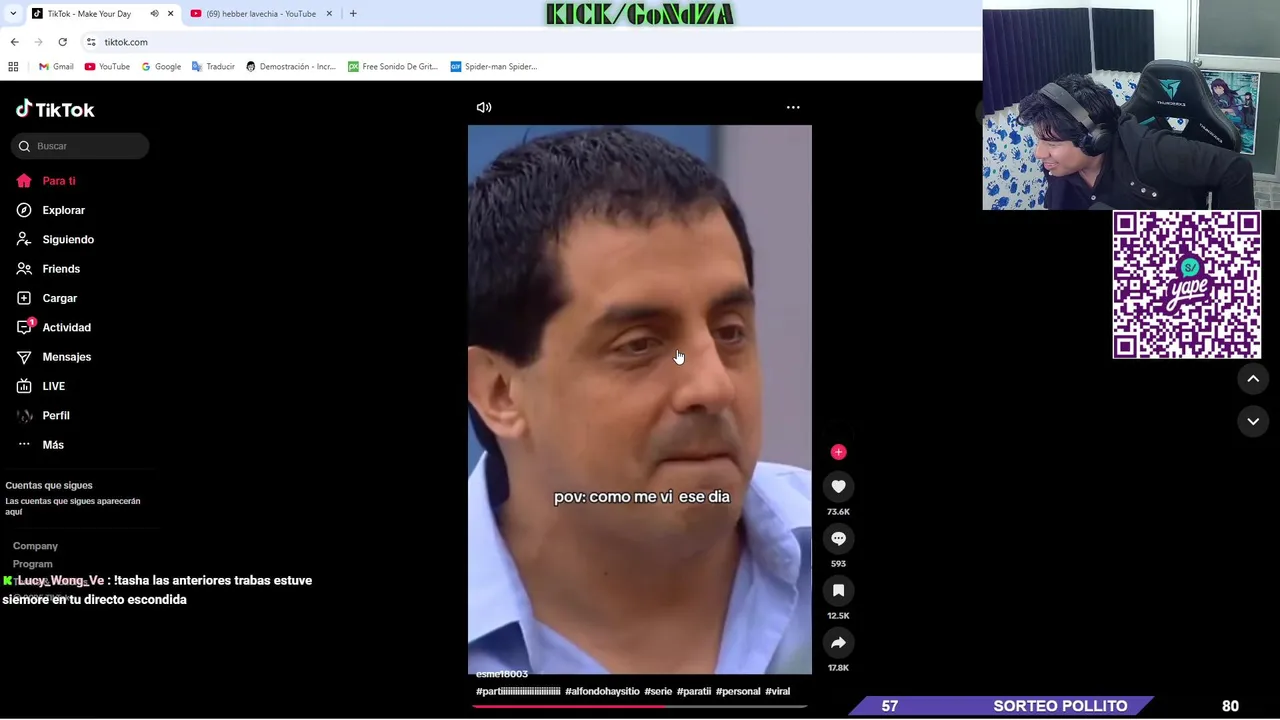Open the #viral hashtag

click(x=777, y=691)
